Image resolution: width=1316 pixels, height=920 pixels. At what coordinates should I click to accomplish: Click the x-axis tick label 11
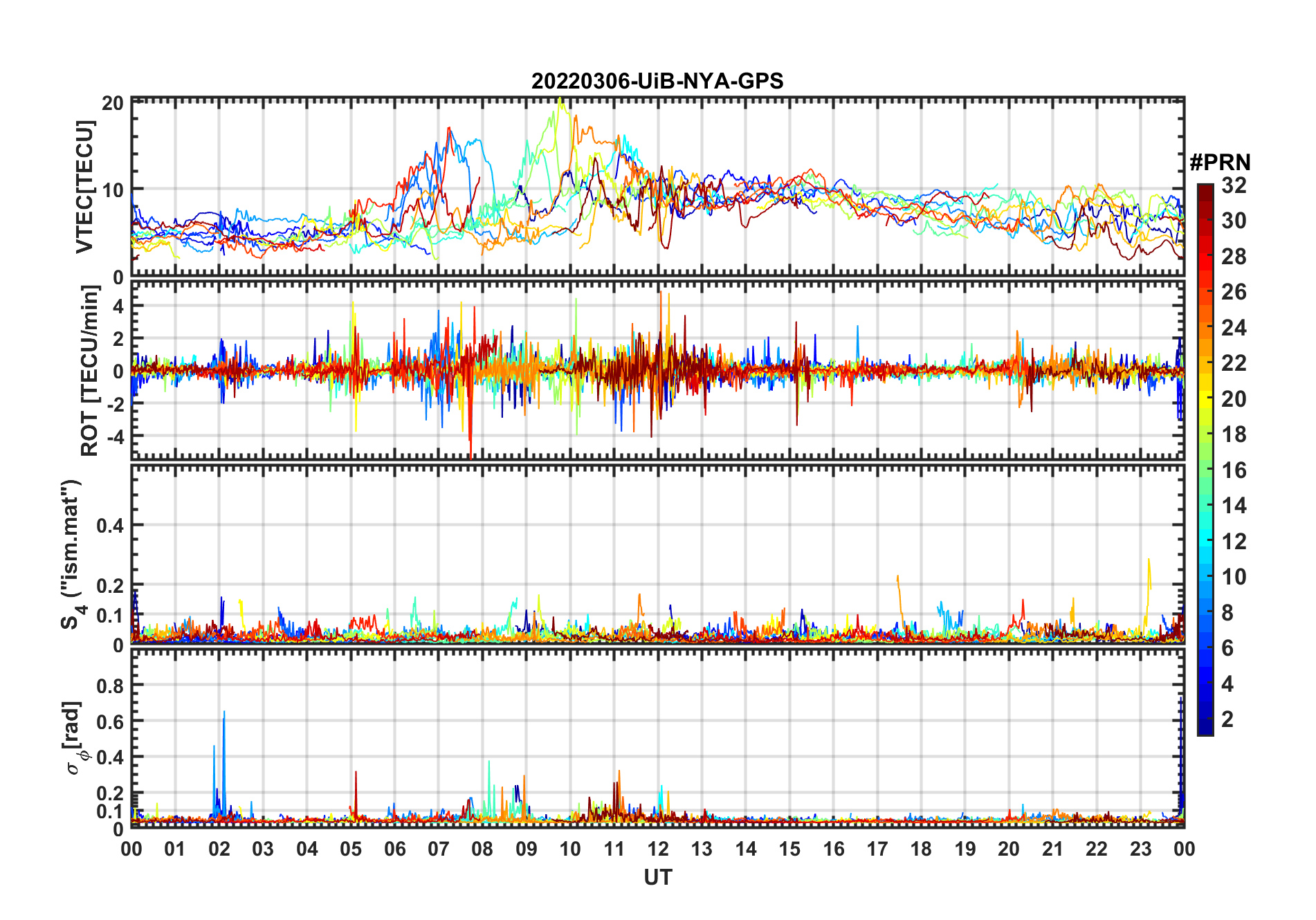pos(614,849)
